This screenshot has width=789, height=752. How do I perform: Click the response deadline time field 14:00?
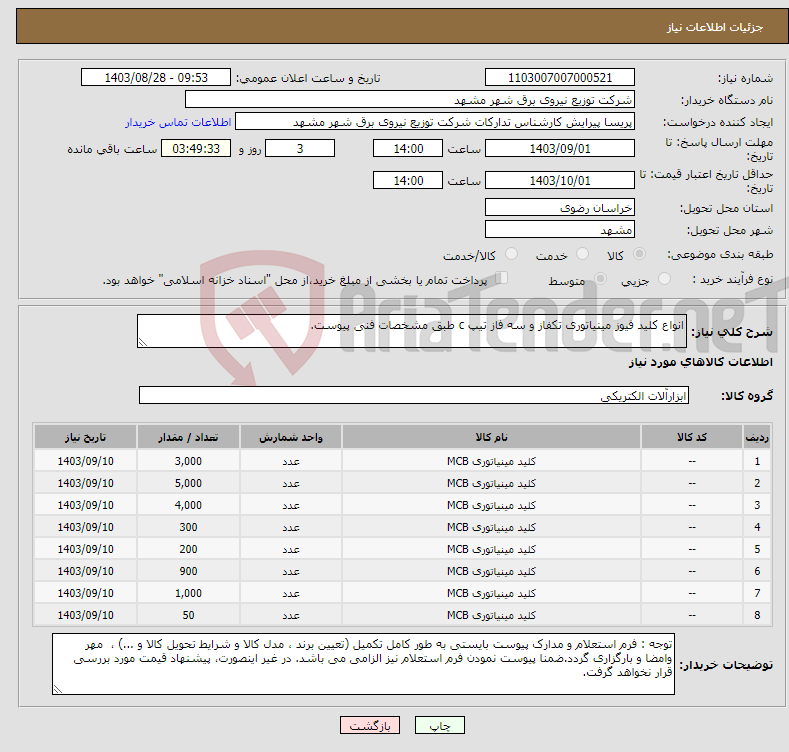click(408, 148)
